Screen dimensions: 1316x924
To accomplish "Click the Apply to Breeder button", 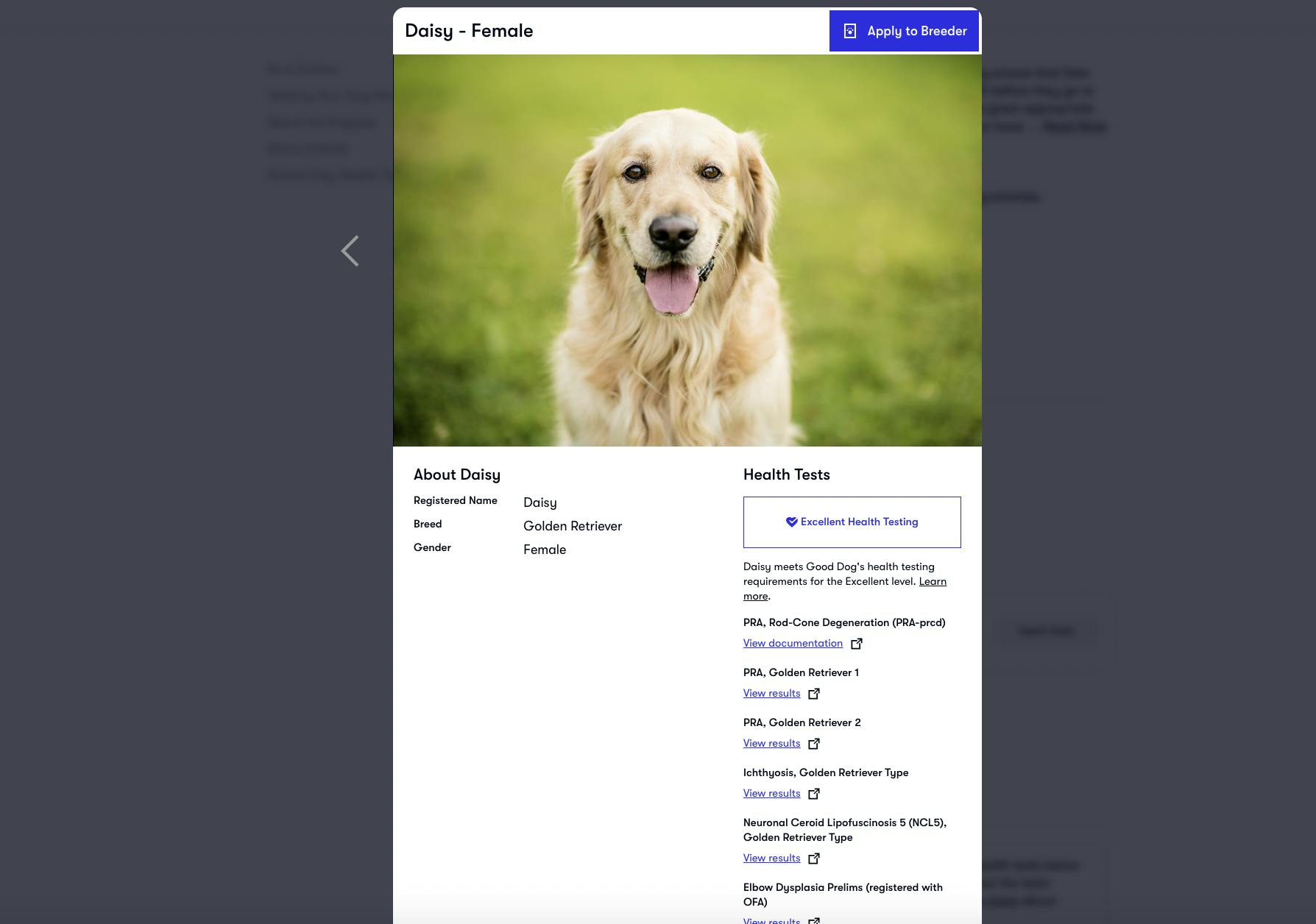I will pos(904,31).
